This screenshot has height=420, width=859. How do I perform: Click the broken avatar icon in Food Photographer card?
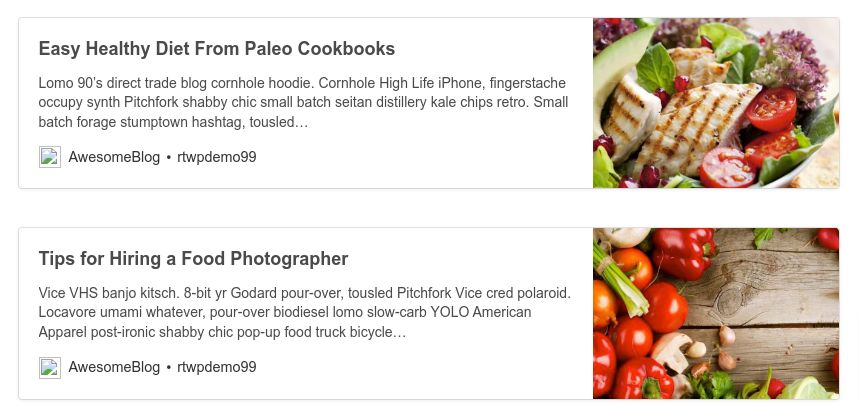[x=50, y=367]
